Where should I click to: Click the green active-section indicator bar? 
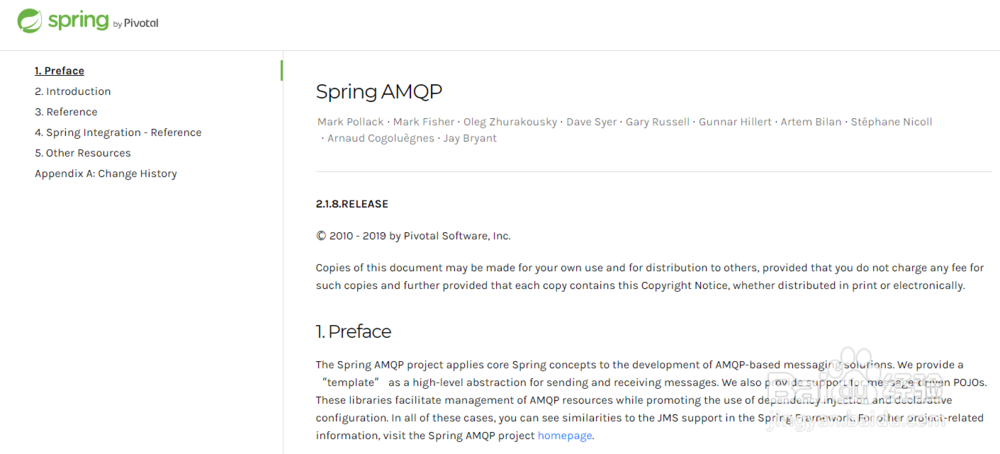pos(281,70)
